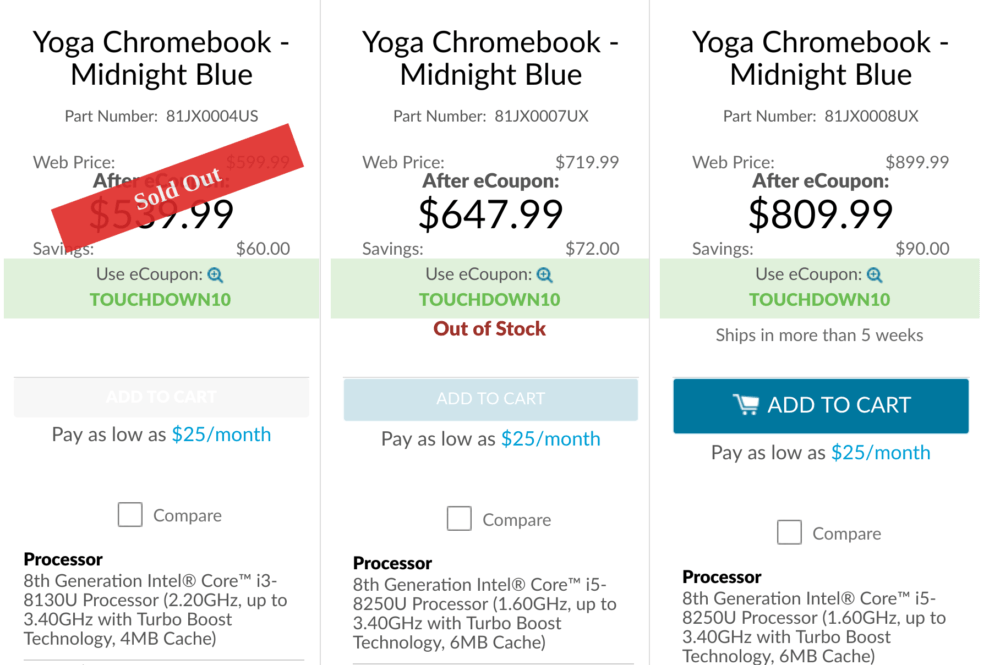Click magnifier icon beside eCoupon for 81JX0007UX
The height and width of the screenshot is (665, 1000).
(545, 275)
